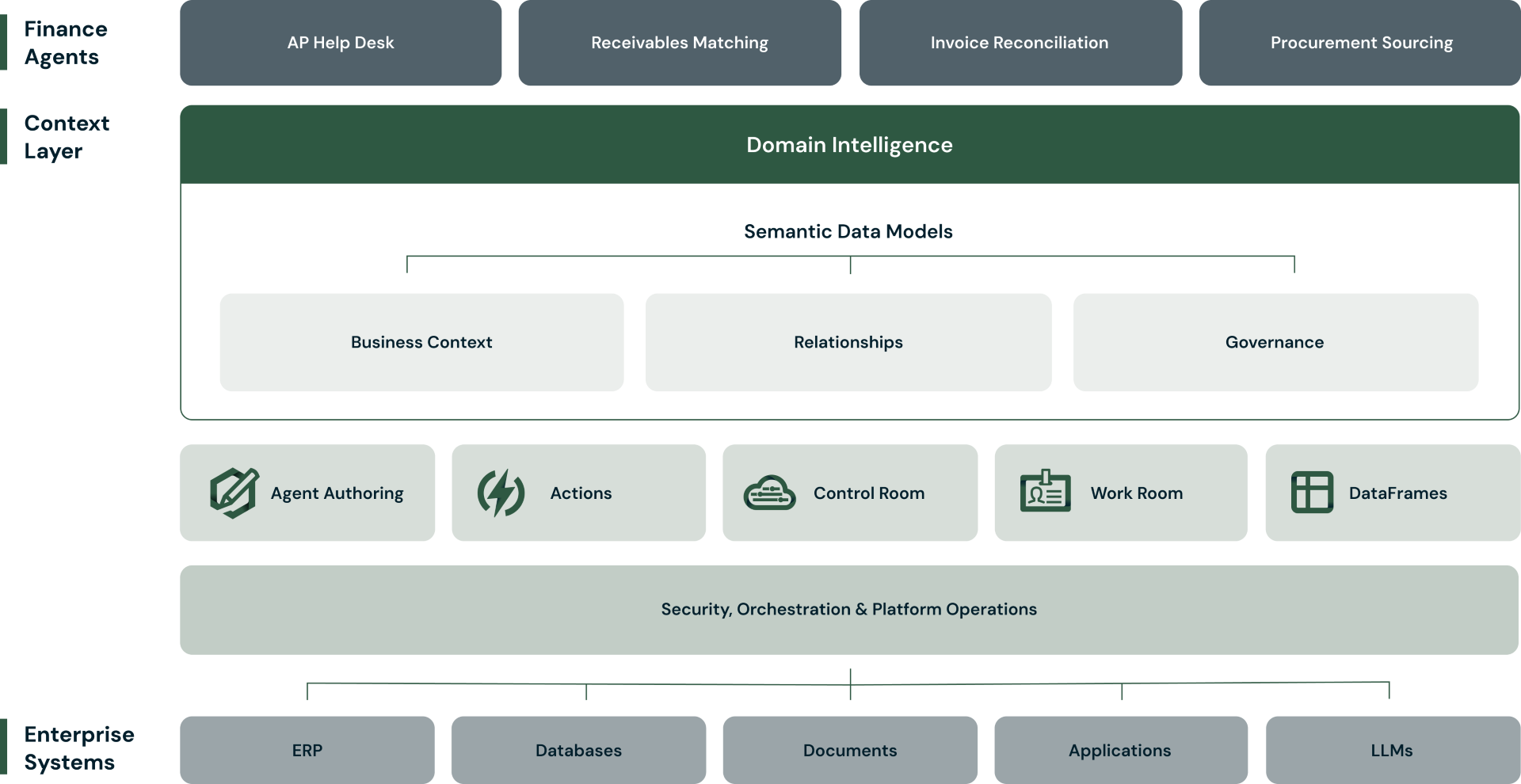Choose the Invoice Reconciliation agent

pos(1020,43)
